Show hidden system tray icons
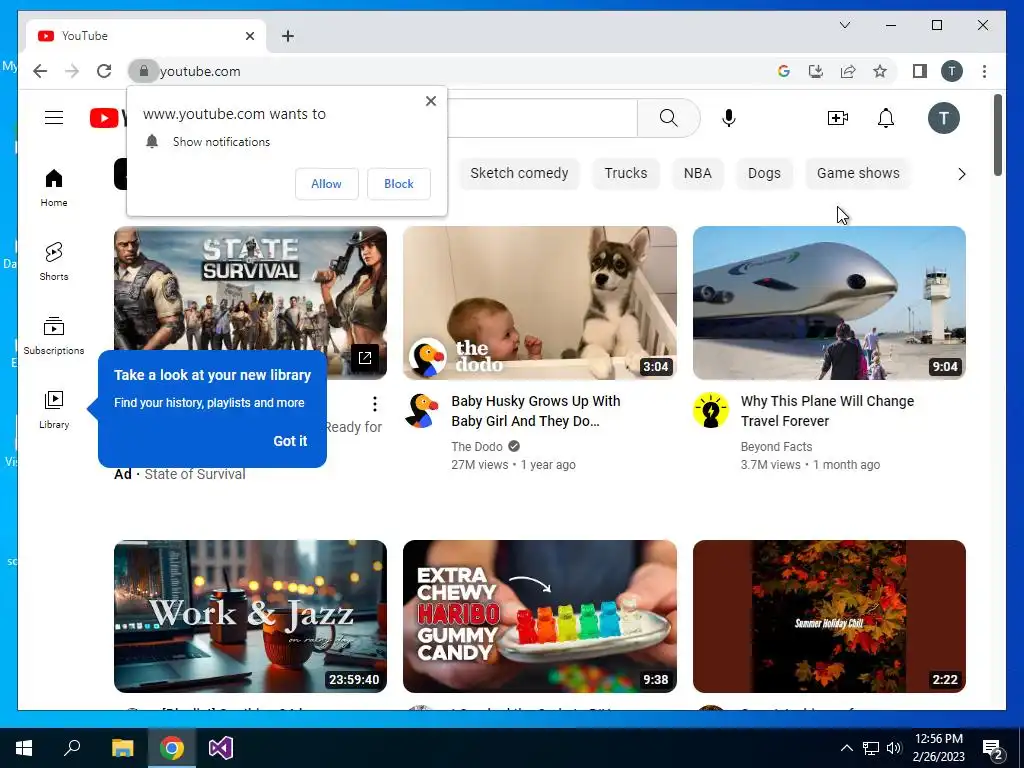 [846, 748]
